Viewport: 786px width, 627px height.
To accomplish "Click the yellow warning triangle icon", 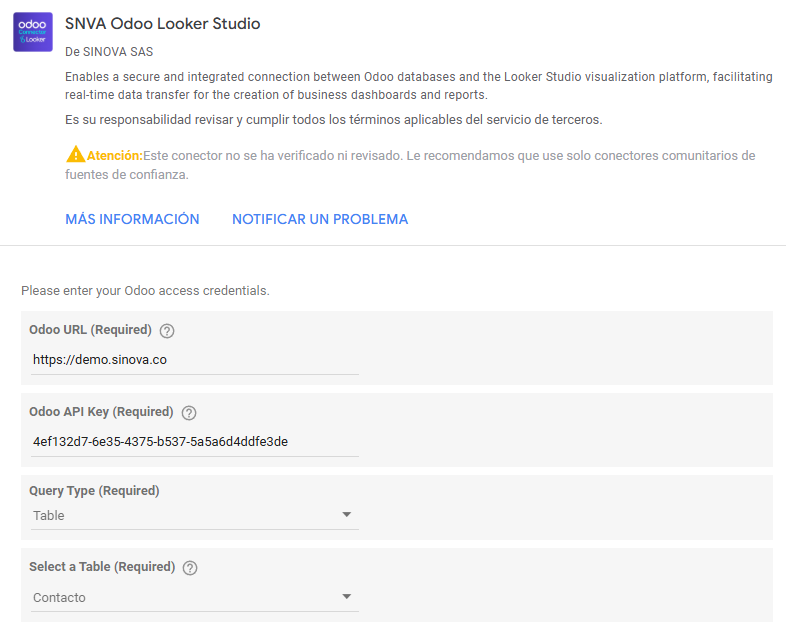I will point(76,154).
